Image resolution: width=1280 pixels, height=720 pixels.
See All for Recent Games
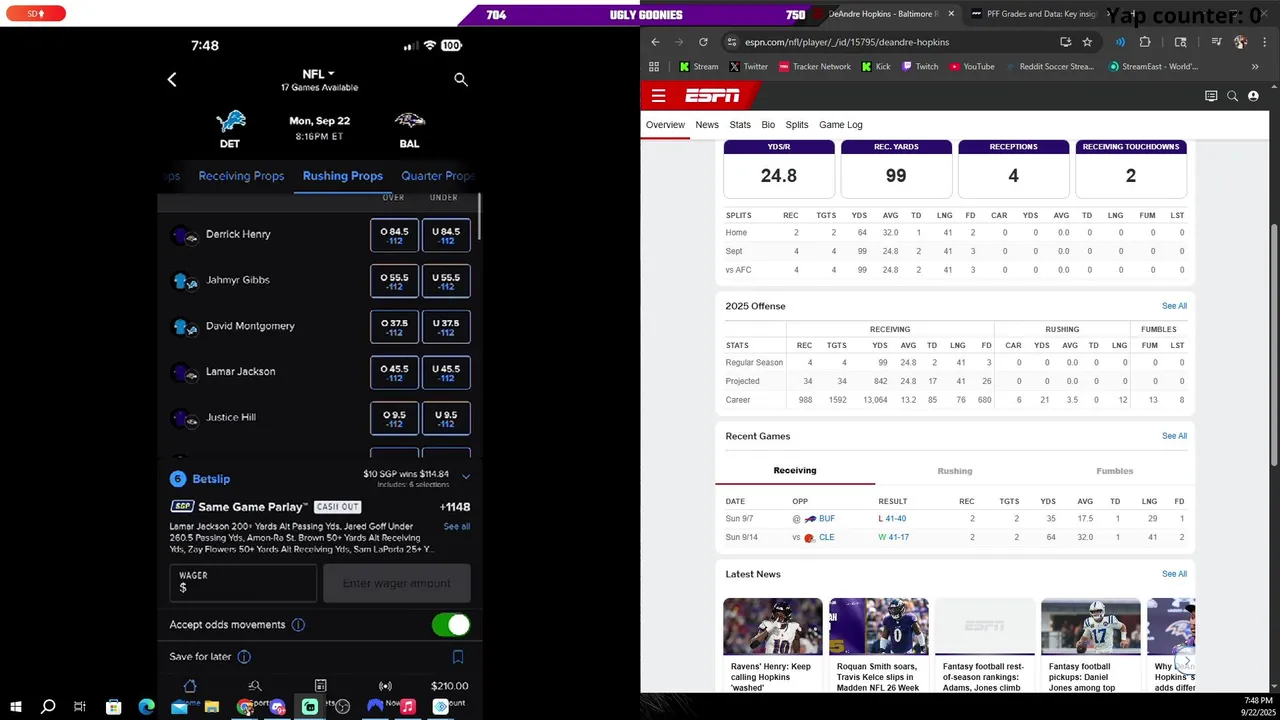1174,436
